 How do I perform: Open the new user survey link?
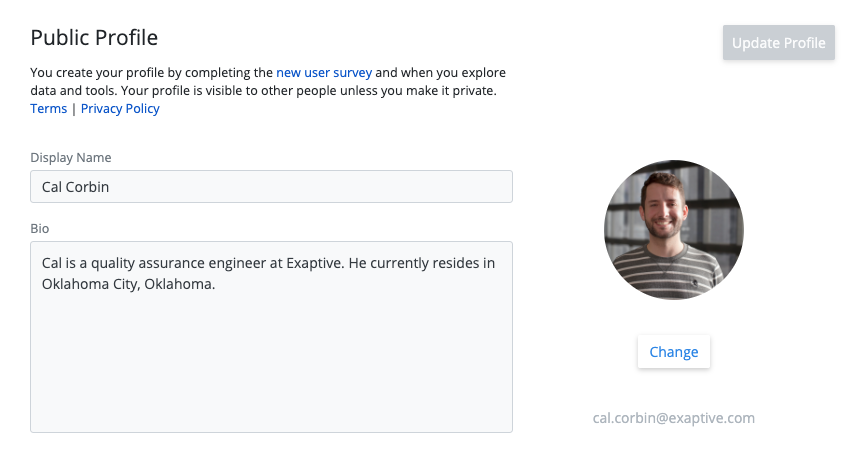tap(324, 73)
